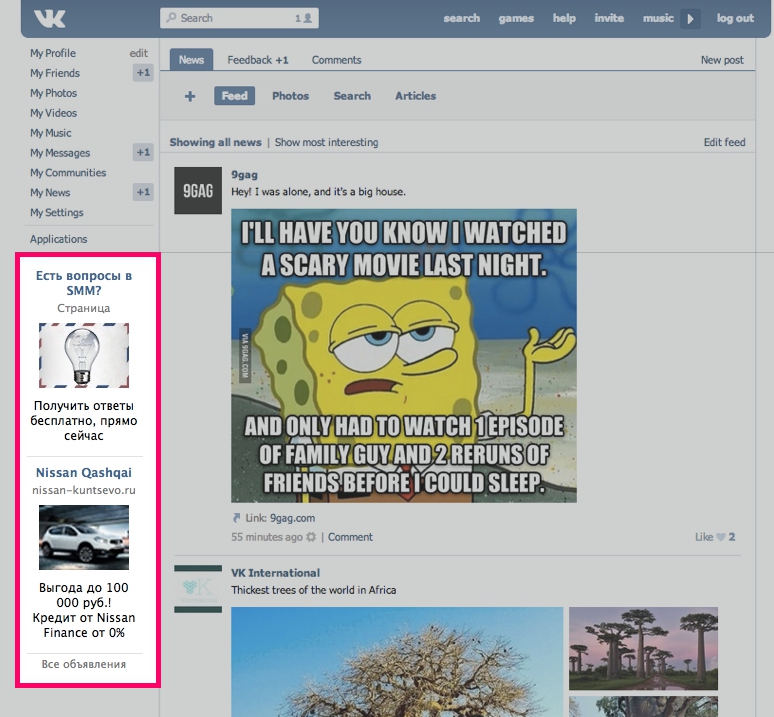Click the music play button in the header
774x717 pixels.
(690, 19)
